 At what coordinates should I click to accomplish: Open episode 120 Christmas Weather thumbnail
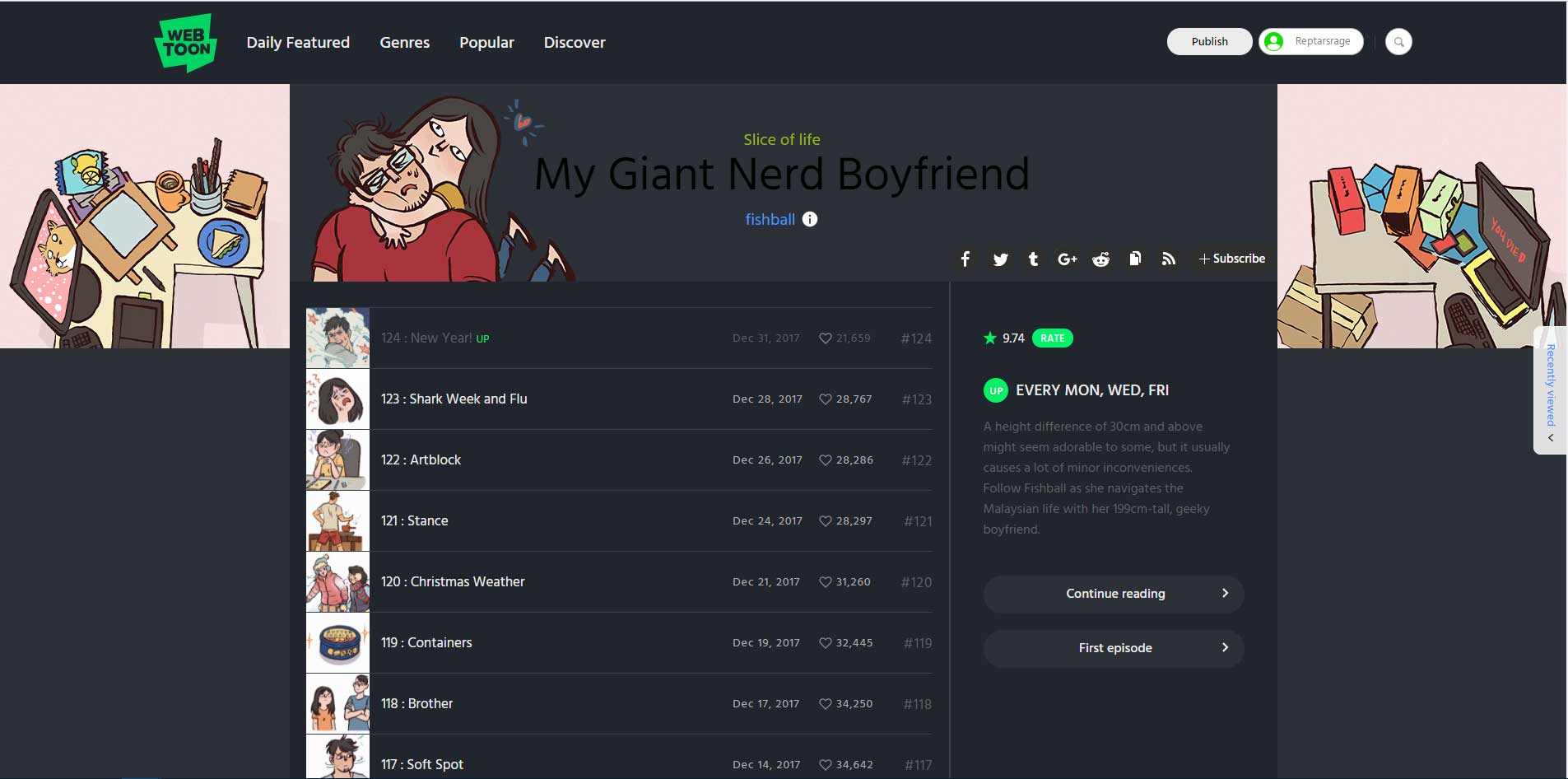tap(337, 582)
